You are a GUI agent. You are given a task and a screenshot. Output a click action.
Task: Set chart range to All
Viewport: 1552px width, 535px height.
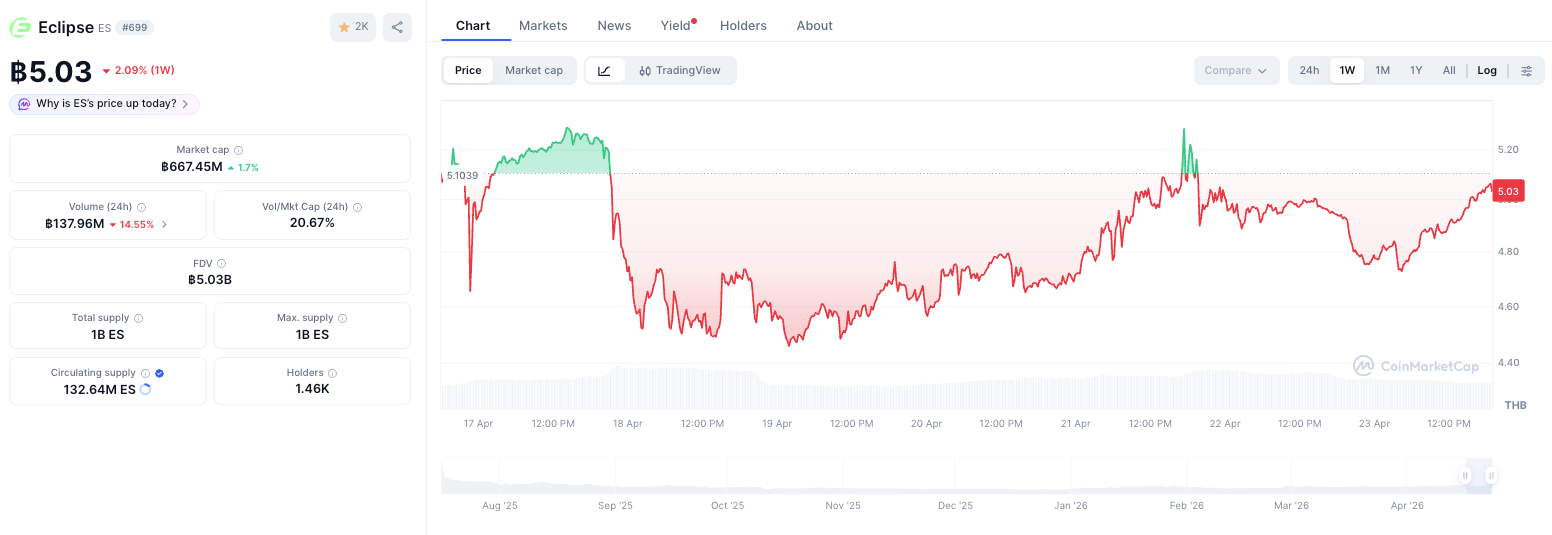point(1449,70)
